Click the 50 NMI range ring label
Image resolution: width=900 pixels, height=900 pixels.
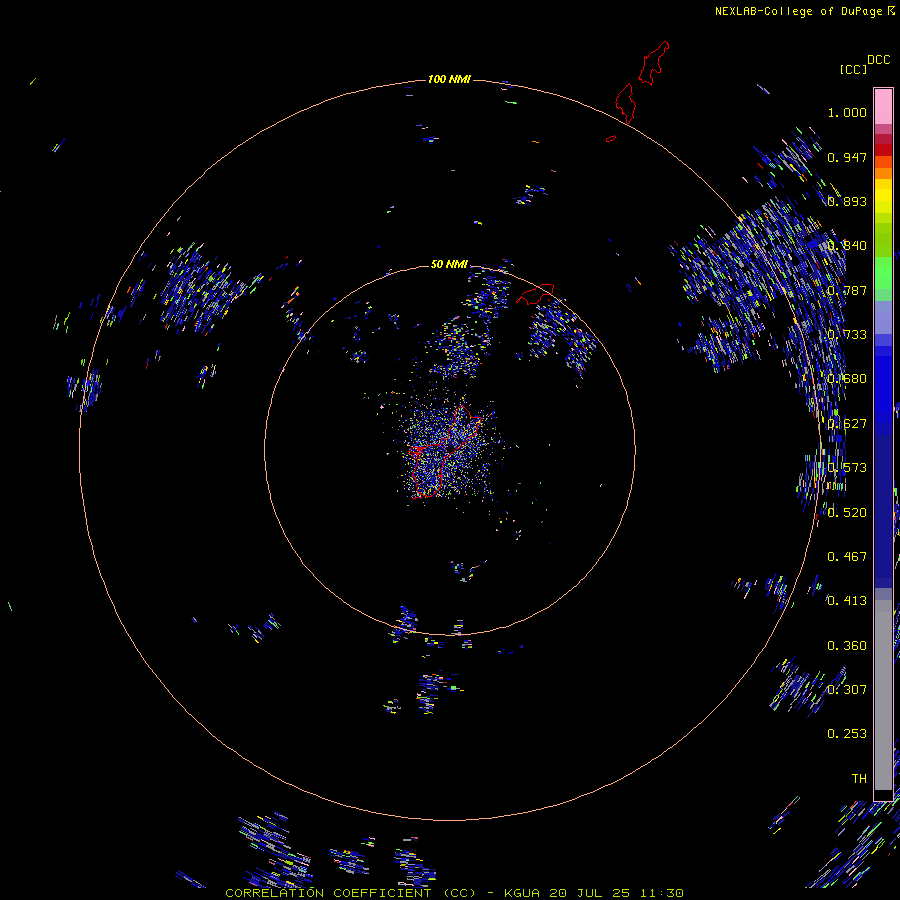tap(449, 264)
